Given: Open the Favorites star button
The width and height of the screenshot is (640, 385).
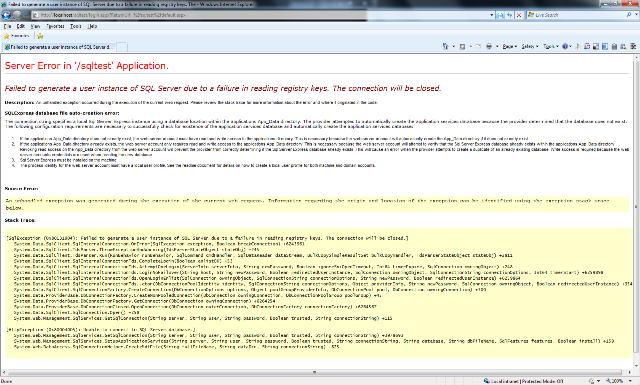Looking at the screenshot, I should click(x=17, y=36).
